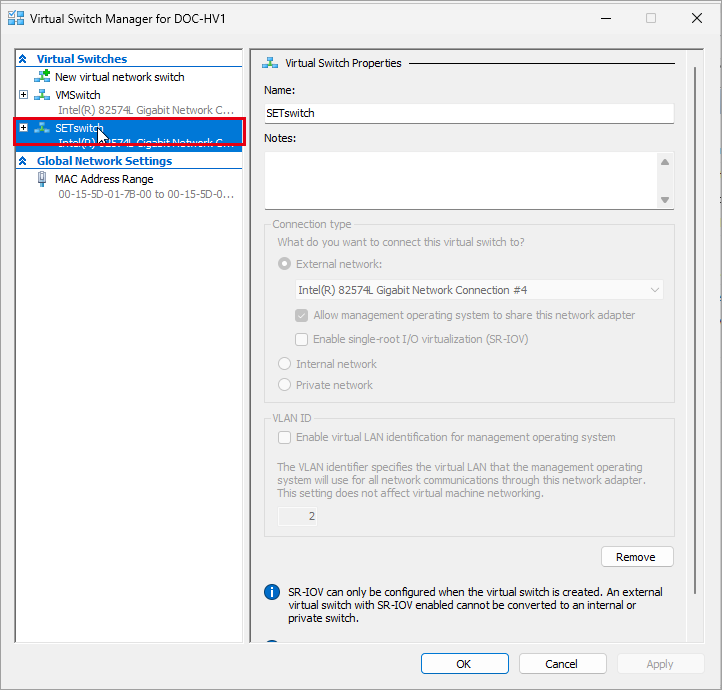Click the Global Network Settings heading
The image size is (722, 690).
[x=105, y=161]
